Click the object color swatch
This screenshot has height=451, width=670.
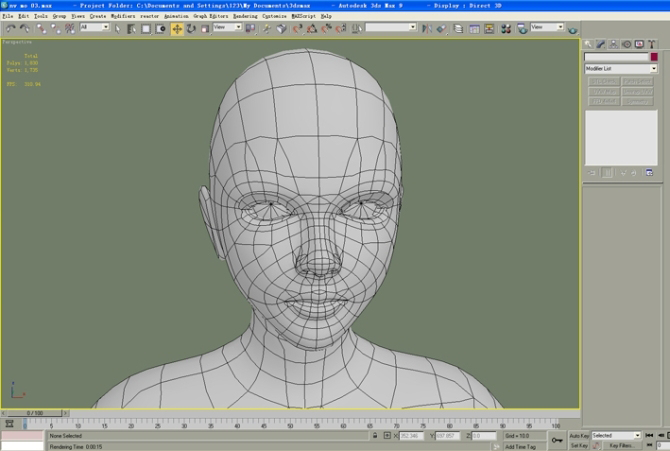pyautogui.click(x=654, y=57)
